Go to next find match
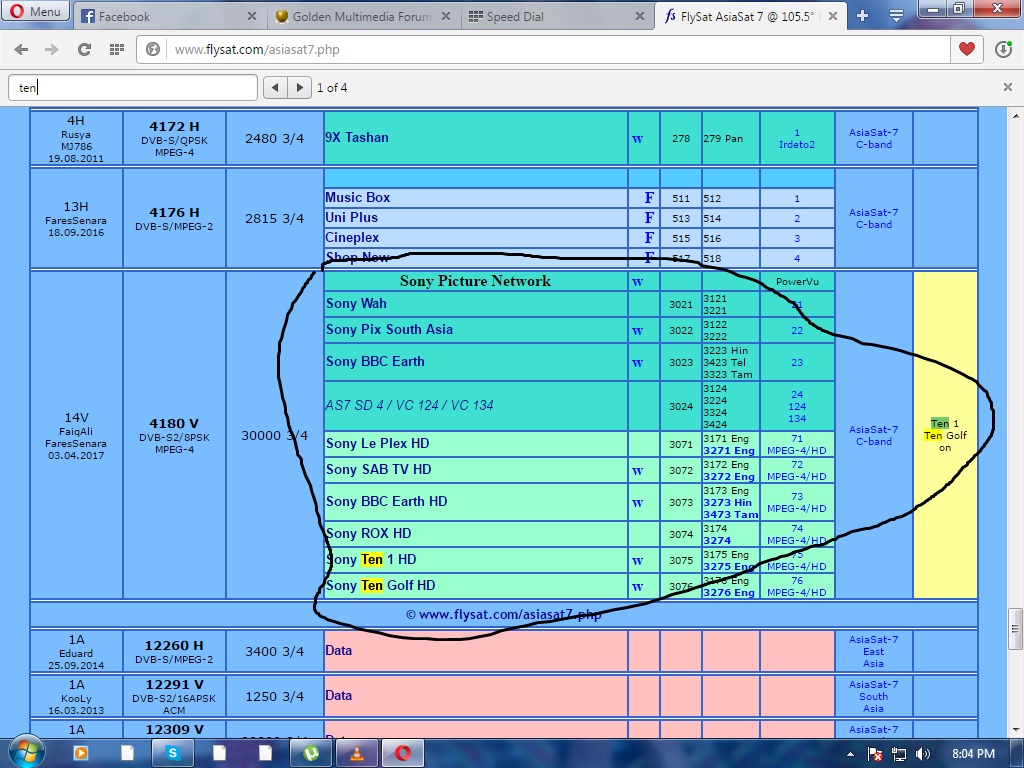The image size is (1024, 768). 299,88
